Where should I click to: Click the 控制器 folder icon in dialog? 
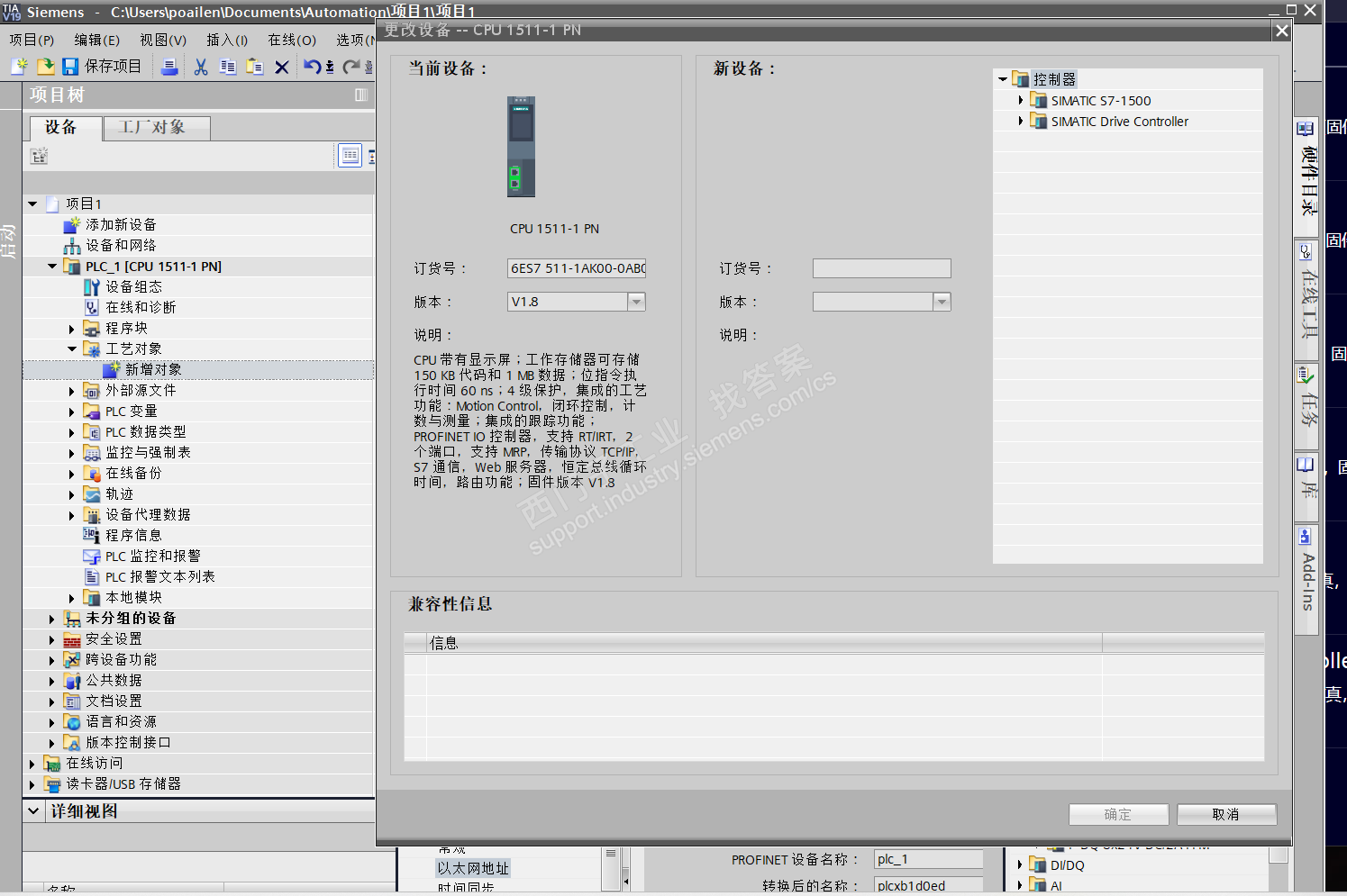point(1021,79)
